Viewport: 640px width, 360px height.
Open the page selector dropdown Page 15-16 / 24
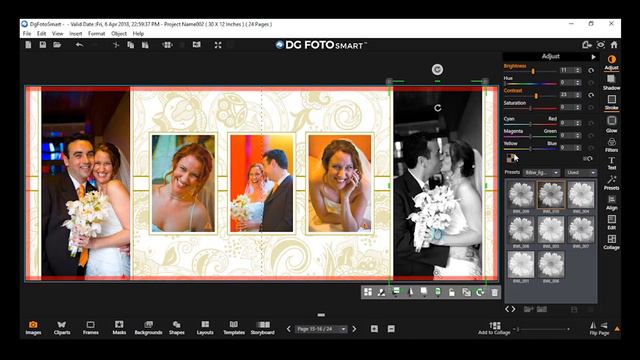pos(321,329)
